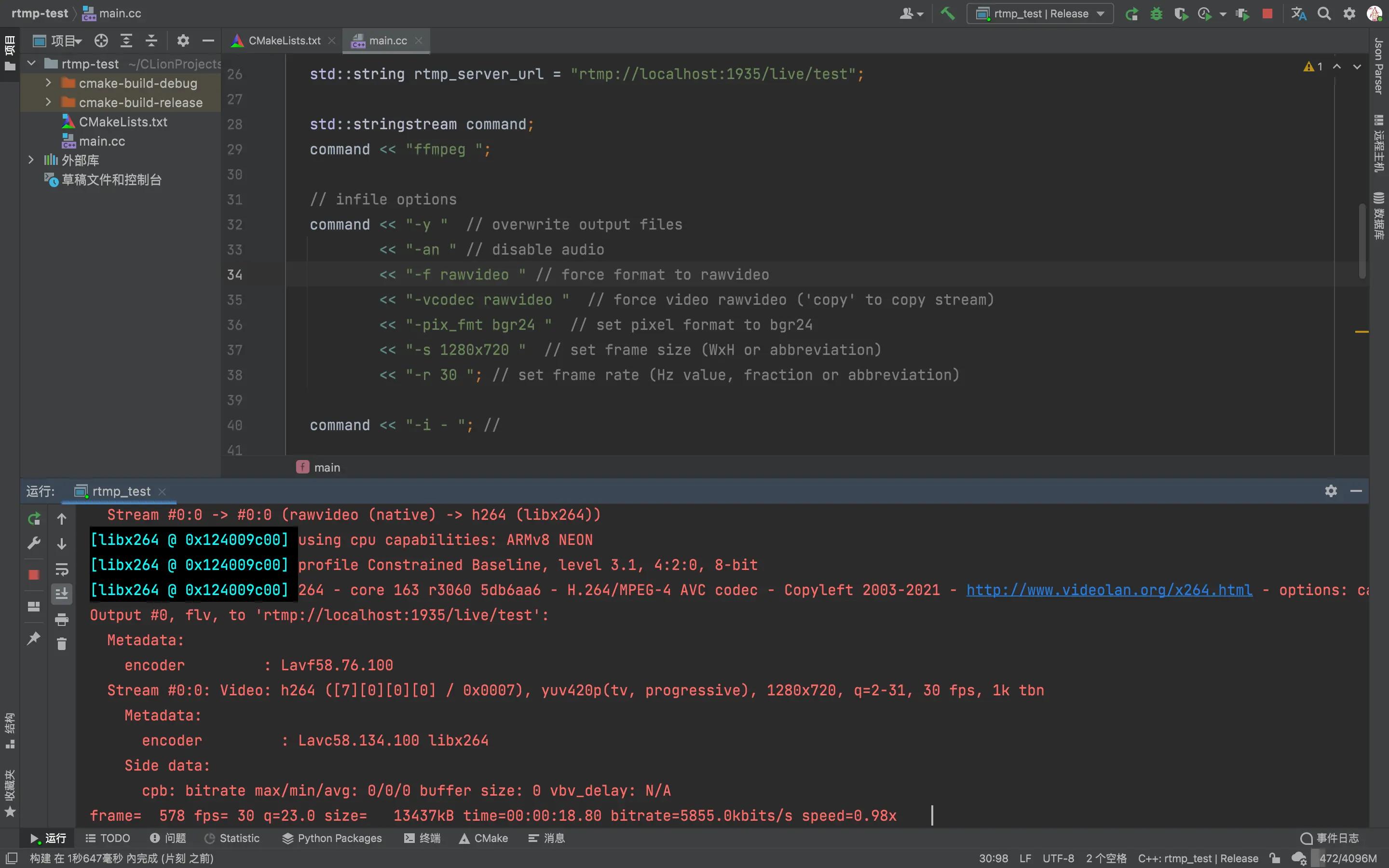Open main.cc in the project tree
The height and width of the screenshot is (868, 1389).
click(x=102, y=141)
